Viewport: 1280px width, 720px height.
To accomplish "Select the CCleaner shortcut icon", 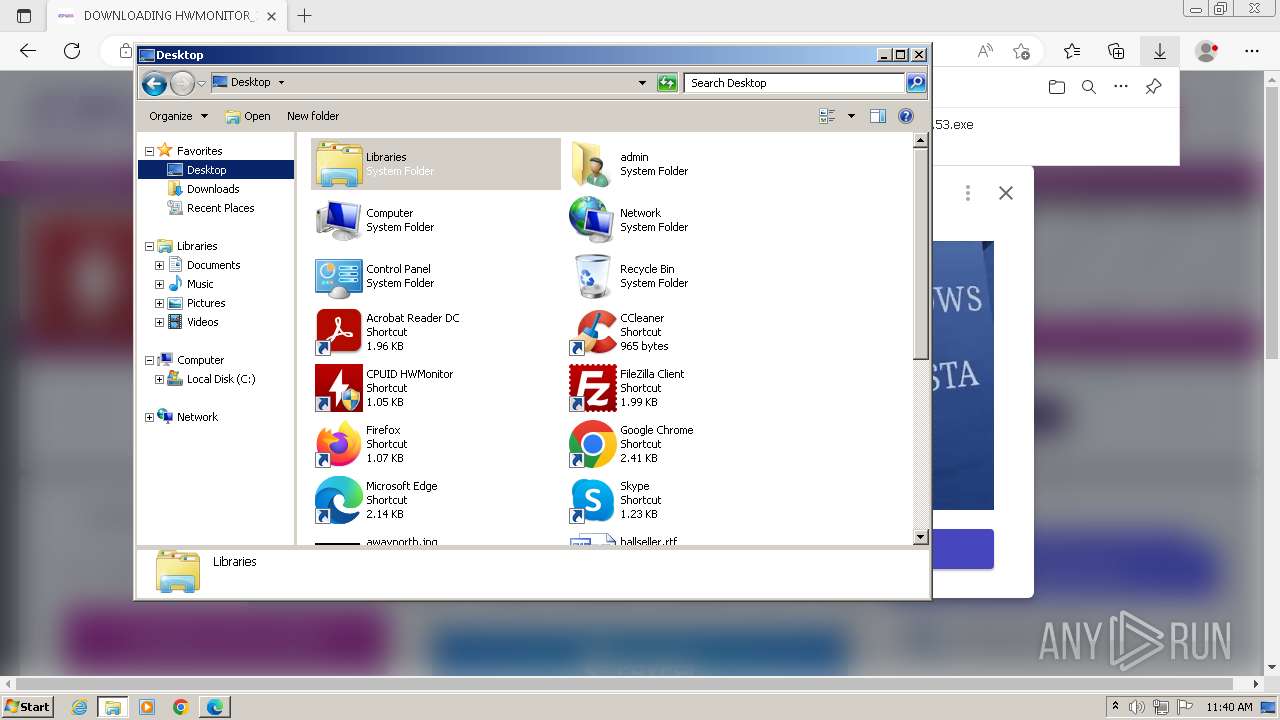I will (592, 332).
